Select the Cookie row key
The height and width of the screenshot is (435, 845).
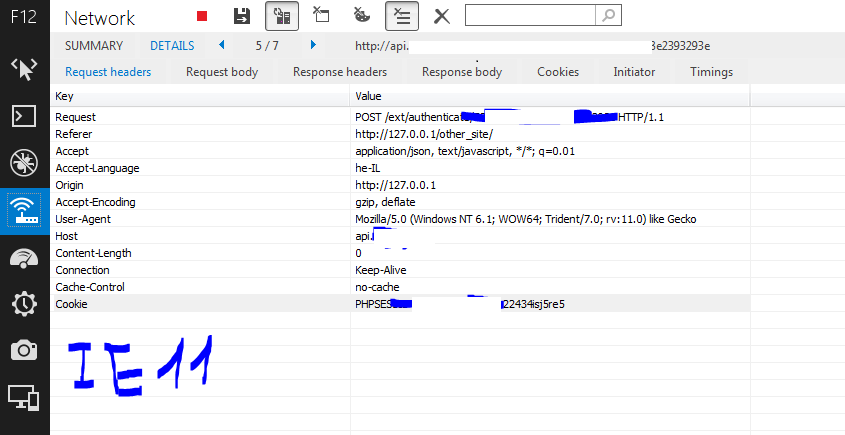click(71, 304)
